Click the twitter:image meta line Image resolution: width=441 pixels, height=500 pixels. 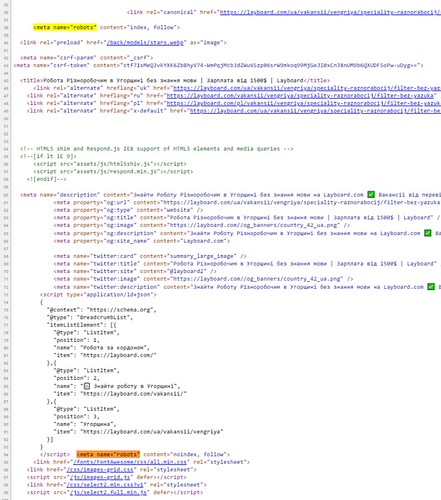[x=203, y=279]
